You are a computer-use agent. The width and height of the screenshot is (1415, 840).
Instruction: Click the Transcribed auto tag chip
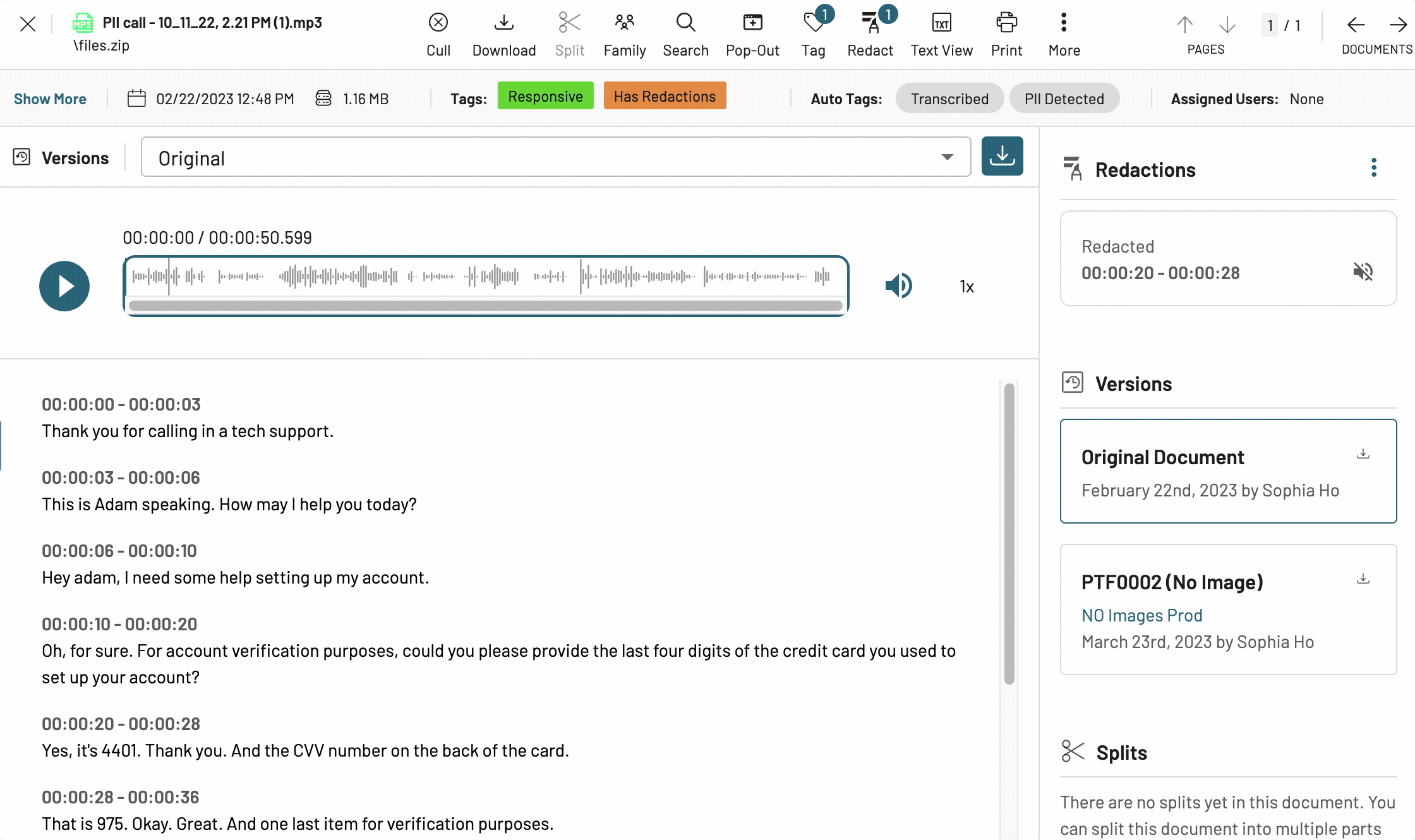[x=949, y=99]
